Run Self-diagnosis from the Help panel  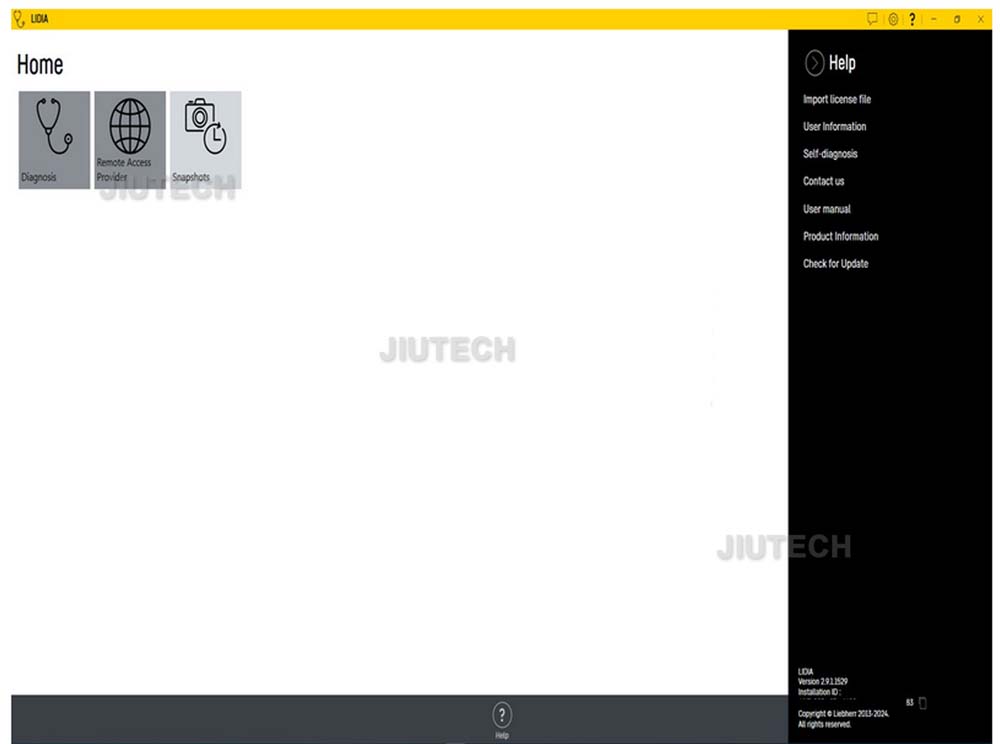pyautogui.click(x=830, y=154)
